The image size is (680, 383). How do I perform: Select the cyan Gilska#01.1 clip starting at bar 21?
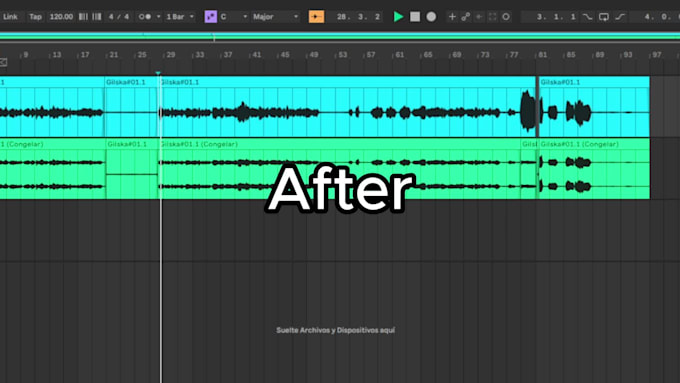click(x=131, y=107)
